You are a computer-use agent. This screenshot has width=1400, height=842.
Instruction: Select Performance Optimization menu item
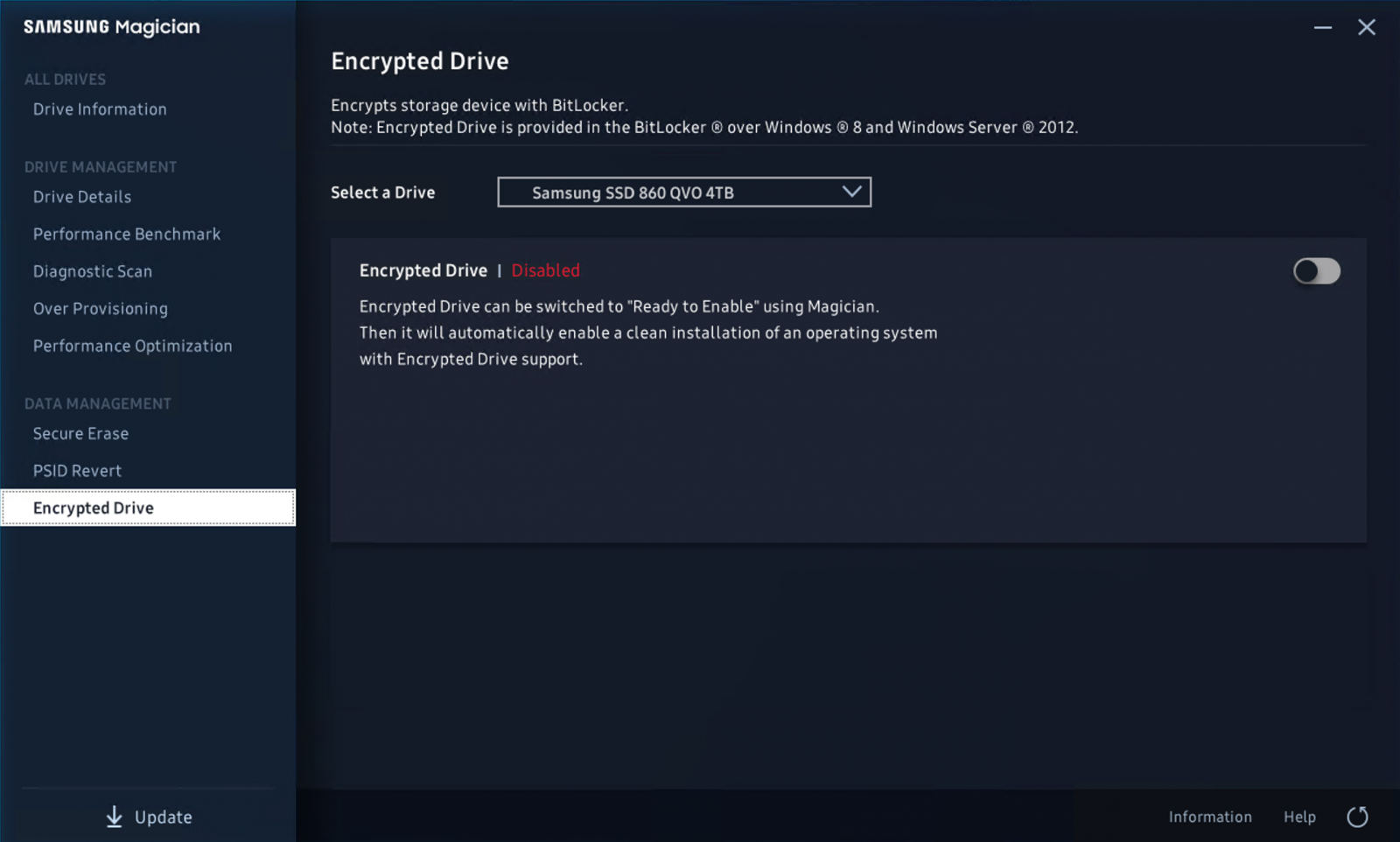[133, 346]
